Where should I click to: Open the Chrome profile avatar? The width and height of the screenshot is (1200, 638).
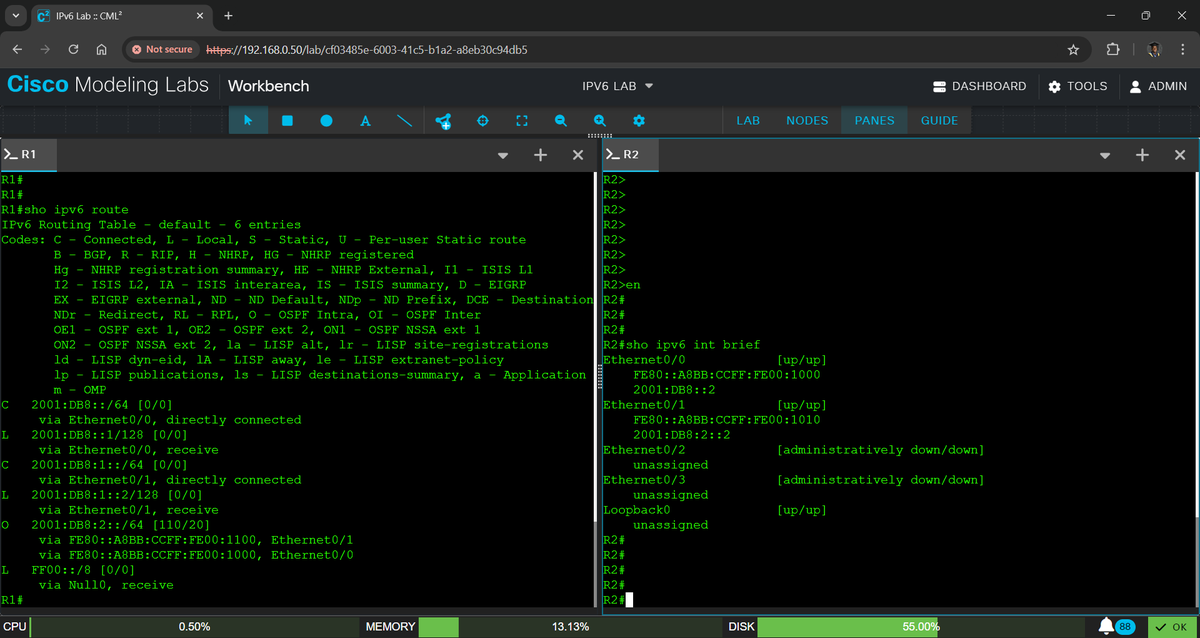pos(1154,49)
